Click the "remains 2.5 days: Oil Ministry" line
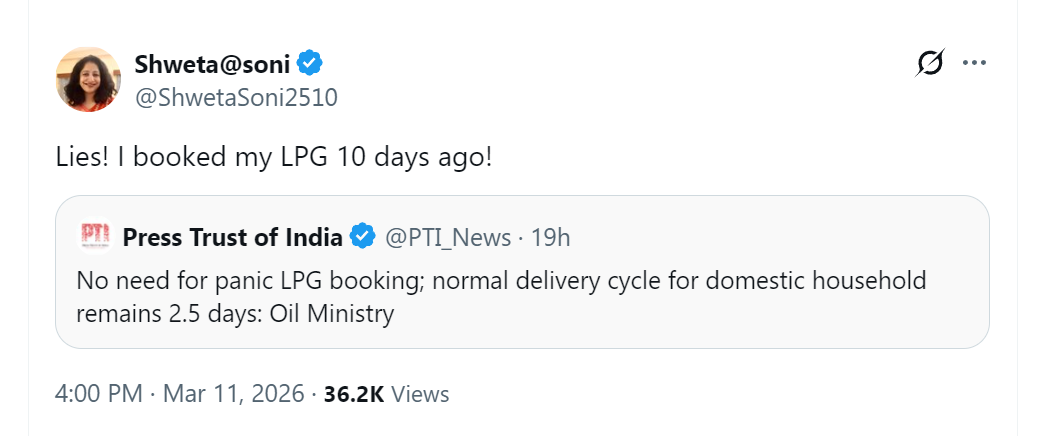The height and width of the screenshot is (436, 1040). click(235, 314)
